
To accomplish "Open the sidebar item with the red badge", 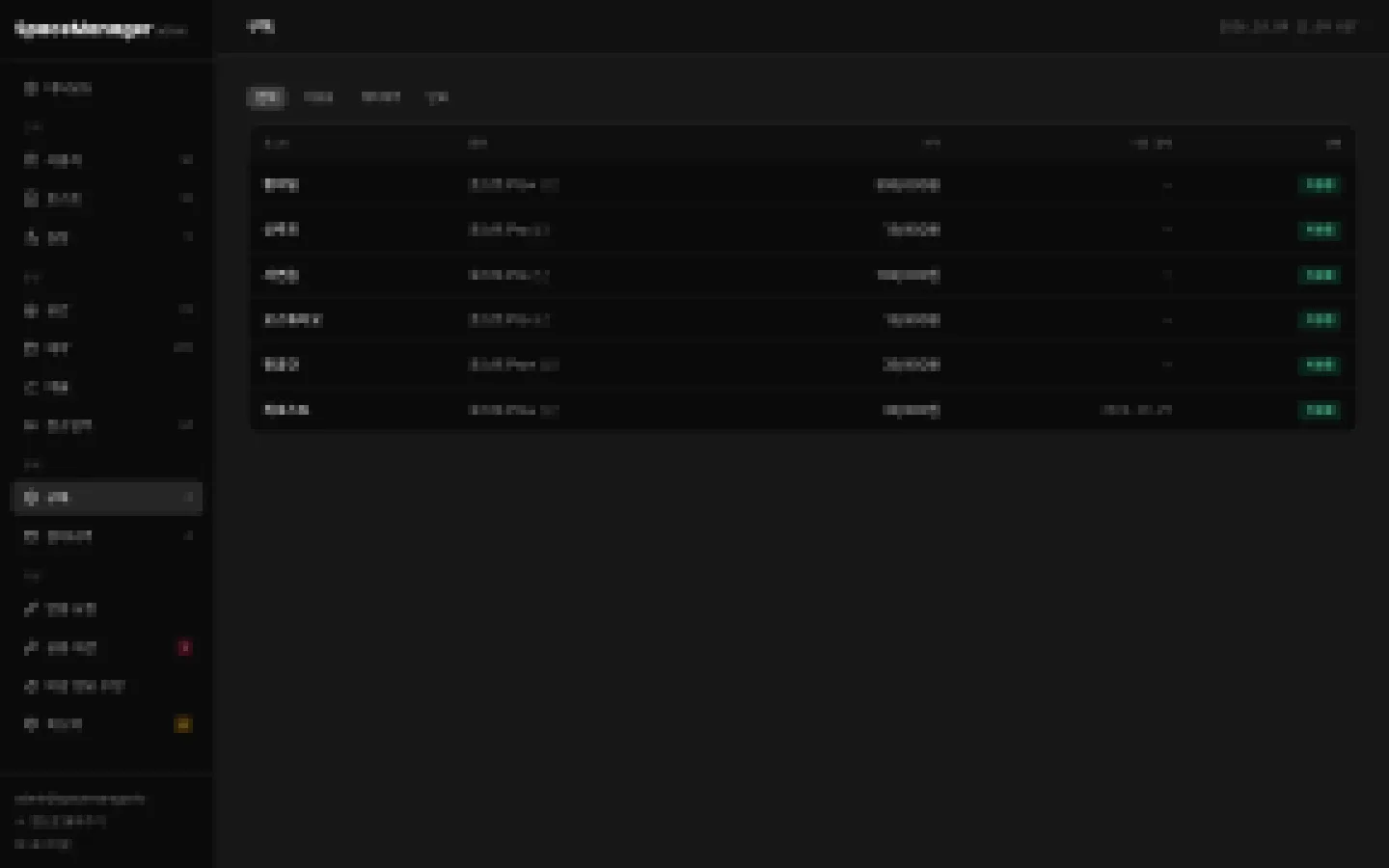I will [106, 648].
